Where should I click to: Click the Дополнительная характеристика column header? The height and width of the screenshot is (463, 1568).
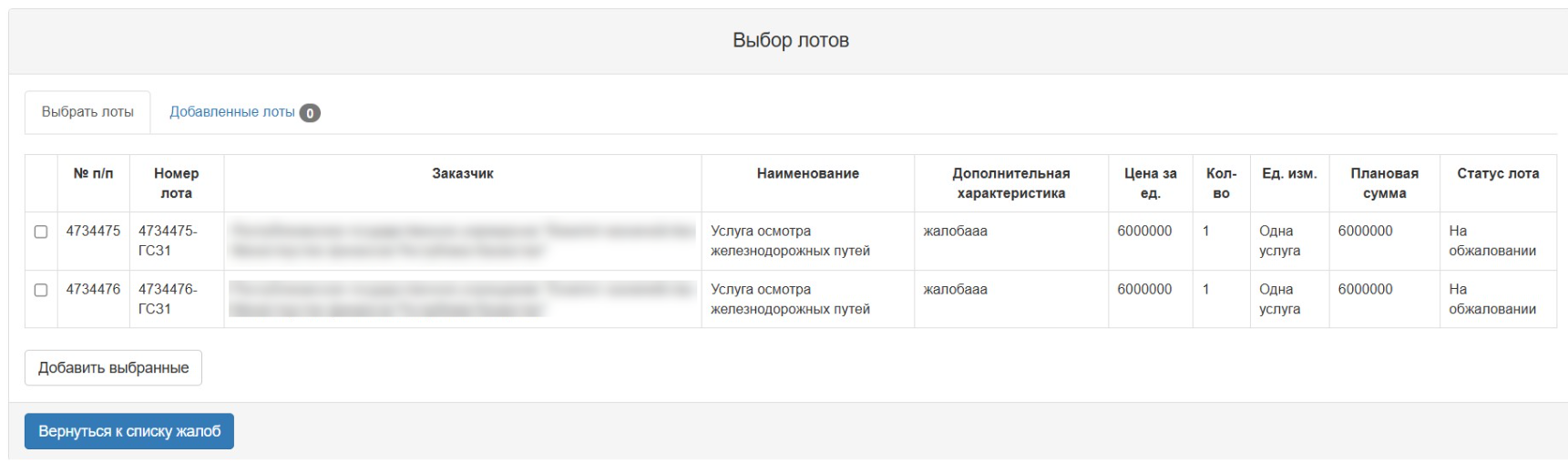pyautogui.click(x=1010, y=183)
